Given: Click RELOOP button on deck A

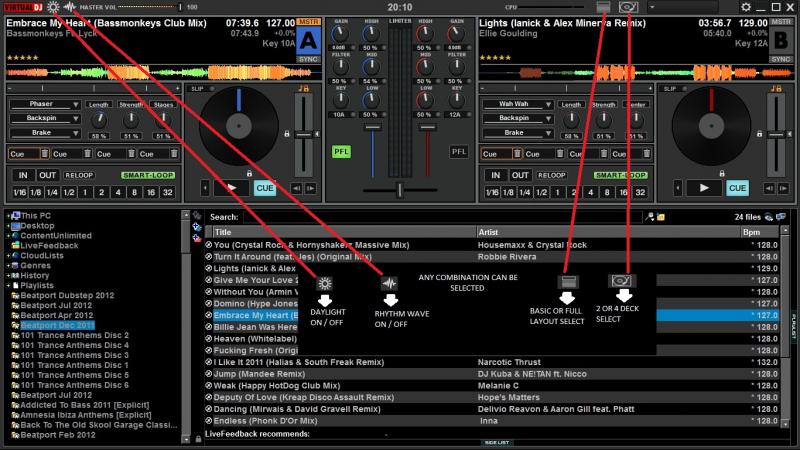Looking at the screenshot, I should [x=79, y=175].
